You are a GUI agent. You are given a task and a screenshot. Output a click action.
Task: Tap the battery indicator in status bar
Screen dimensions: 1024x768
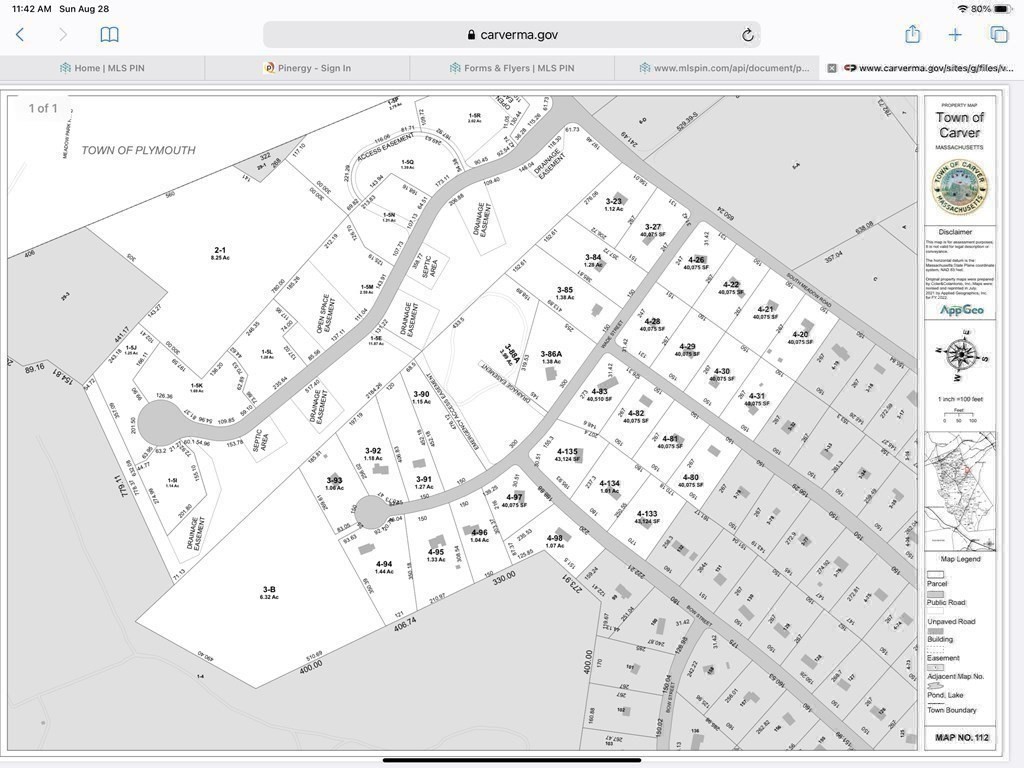click(x=1003, y=8)
